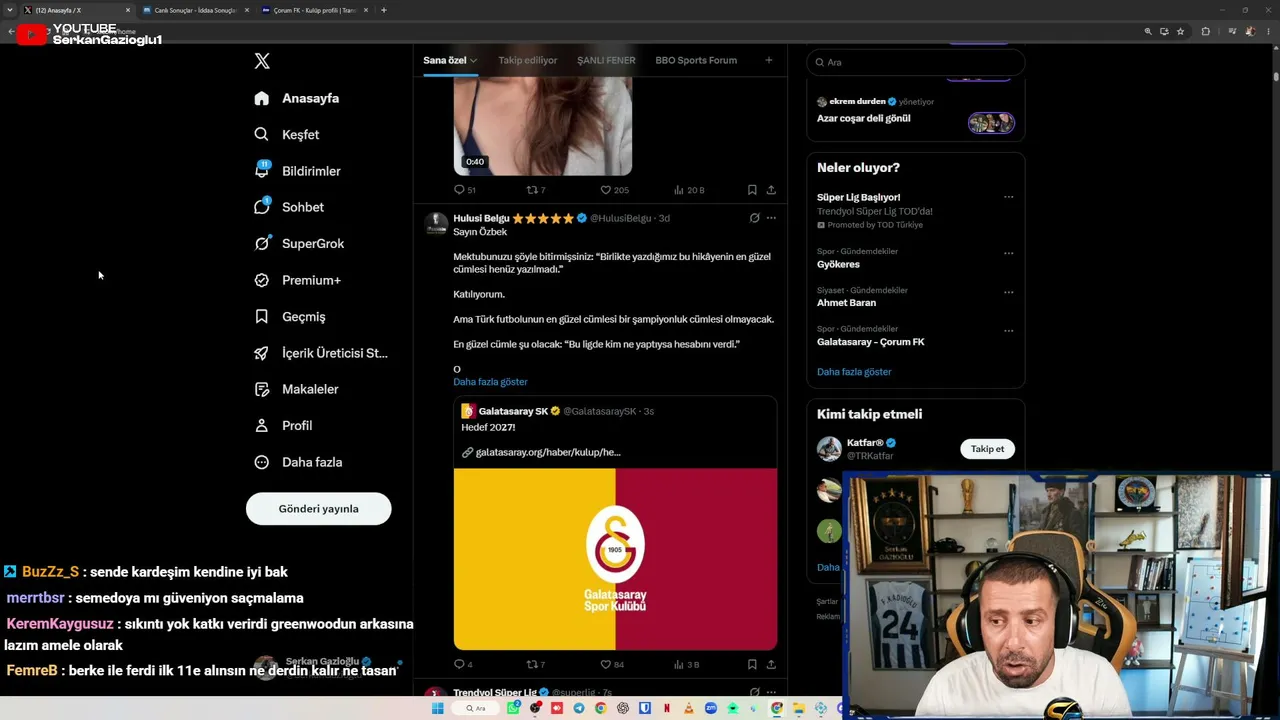Screen dimensions: 1280x720
Task: View analytics of post with 20 B views
Action: tap(689, 190)
